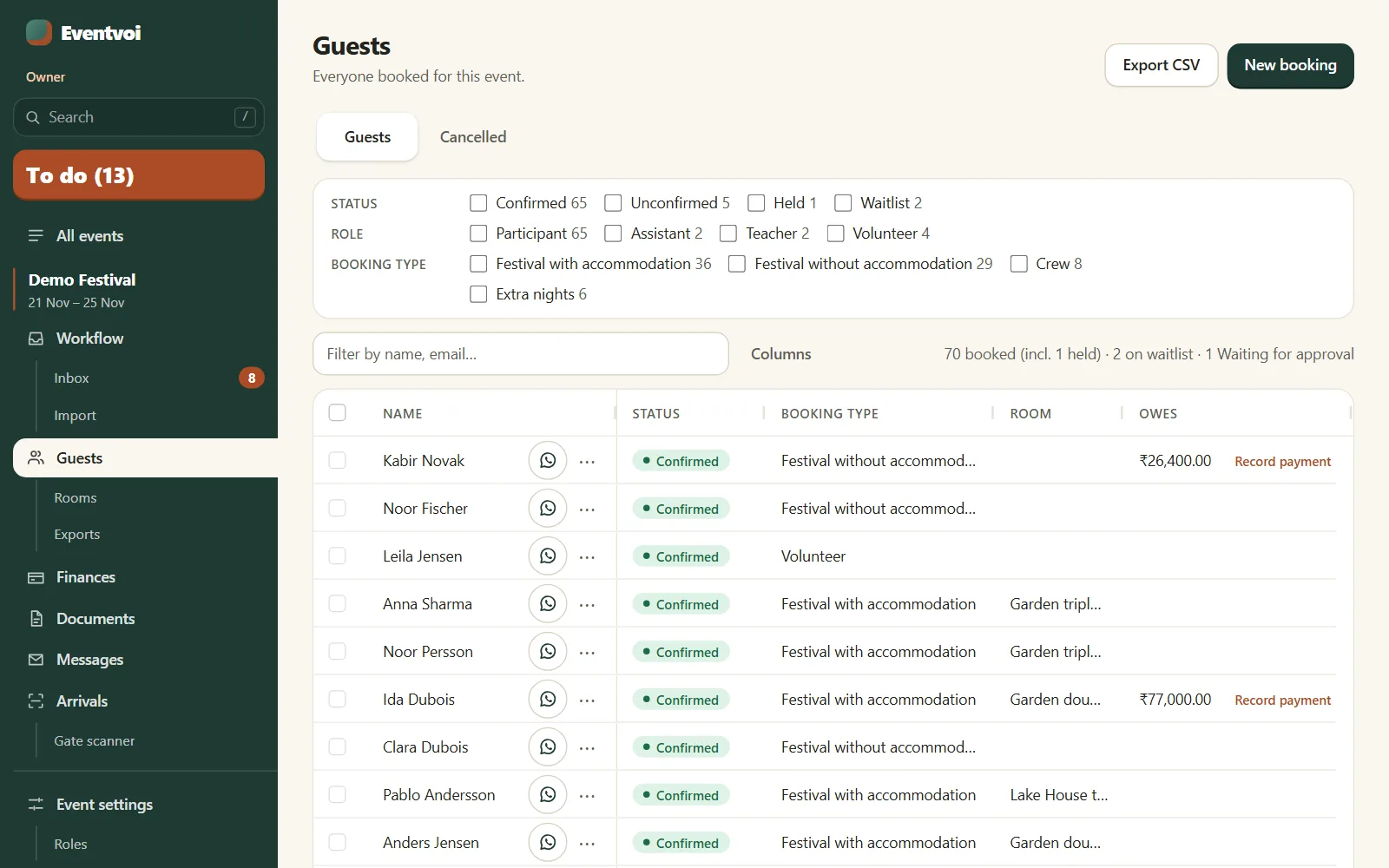The height and width of the screenshot is (868, 1389).
Task: Open WhatsApp chat for Pablo Andersson
Action: pyautogui.click(x=548, y=795)
